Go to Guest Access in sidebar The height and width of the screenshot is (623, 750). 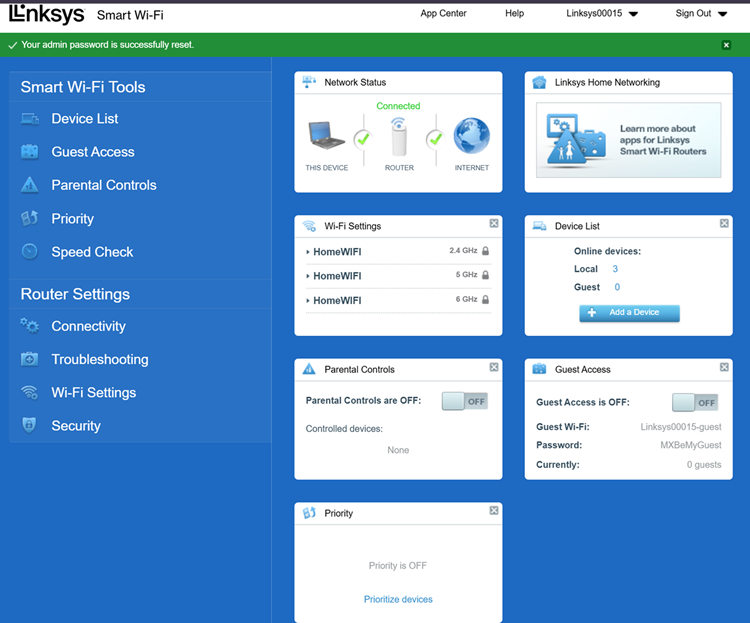[x=93, y=152]
